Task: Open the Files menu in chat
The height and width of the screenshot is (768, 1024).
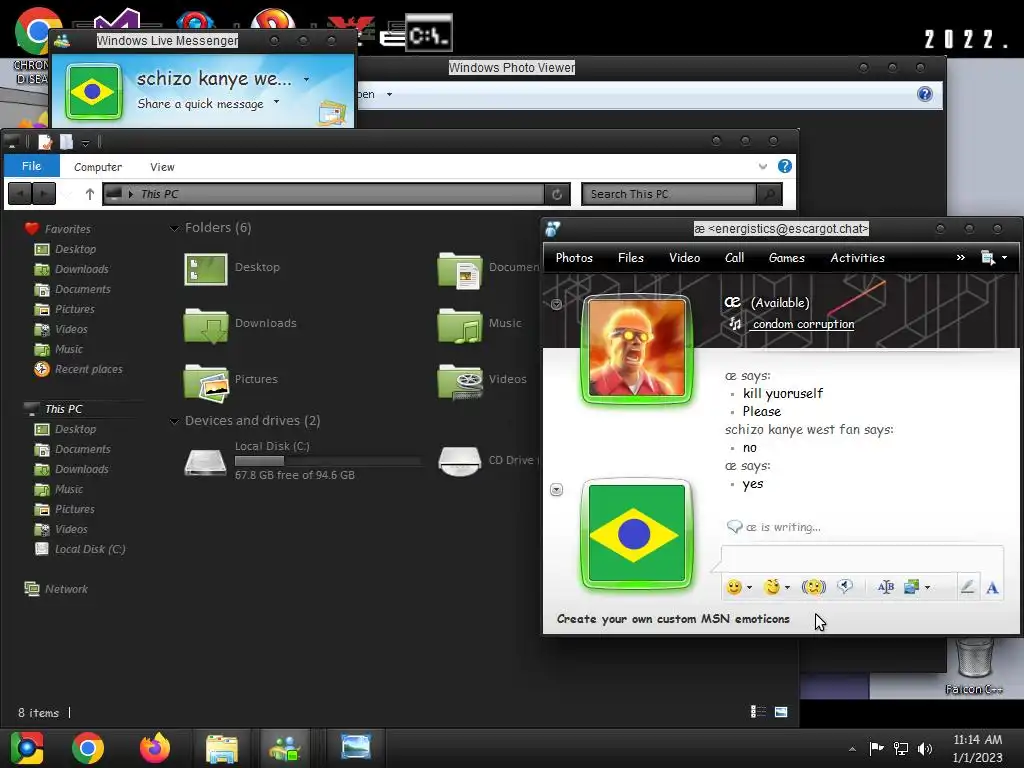Action: point(631,258)
